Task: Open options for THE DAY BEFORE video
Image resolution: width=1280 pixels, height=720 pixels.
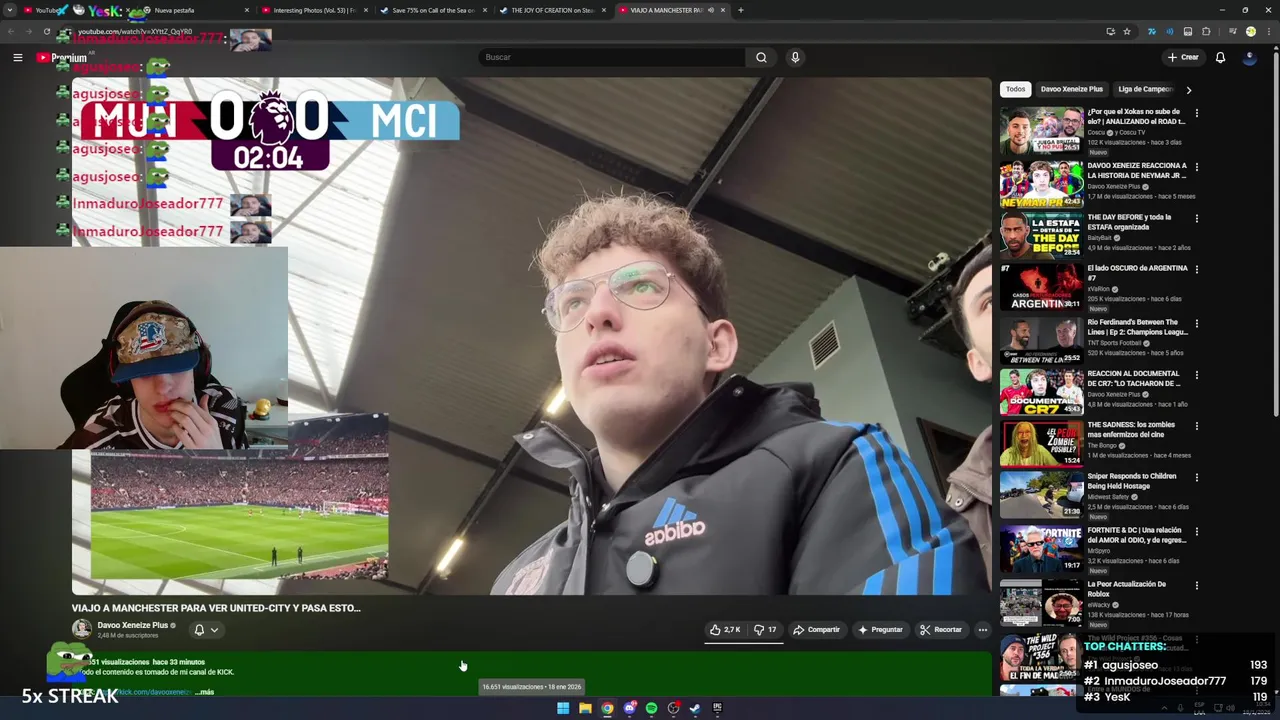Action: (x=1196, y=218)
